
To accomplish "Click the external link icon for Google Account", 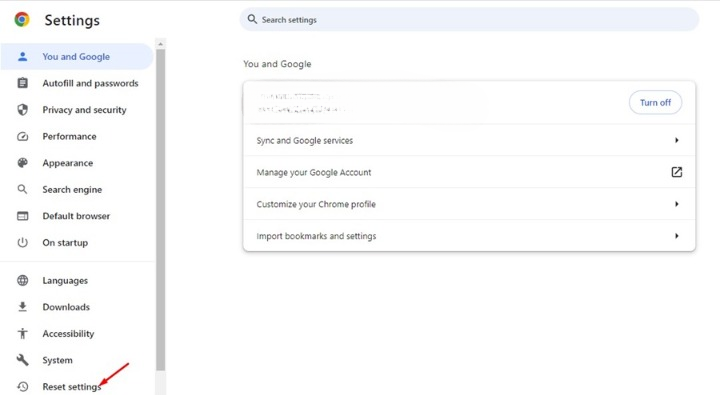I will [676, 172].
